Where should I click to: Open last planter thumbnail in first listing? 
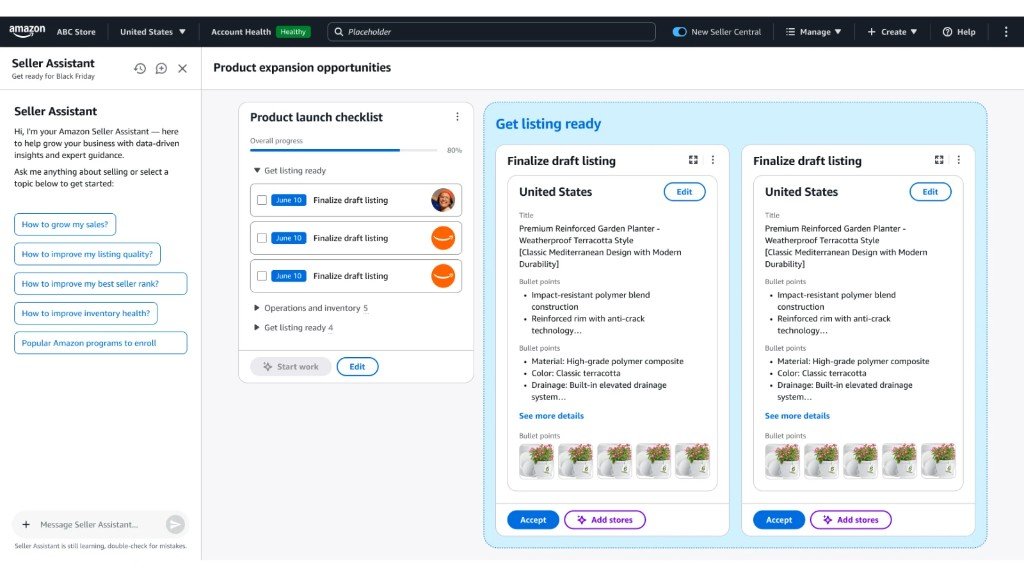(x=692, y=461)
